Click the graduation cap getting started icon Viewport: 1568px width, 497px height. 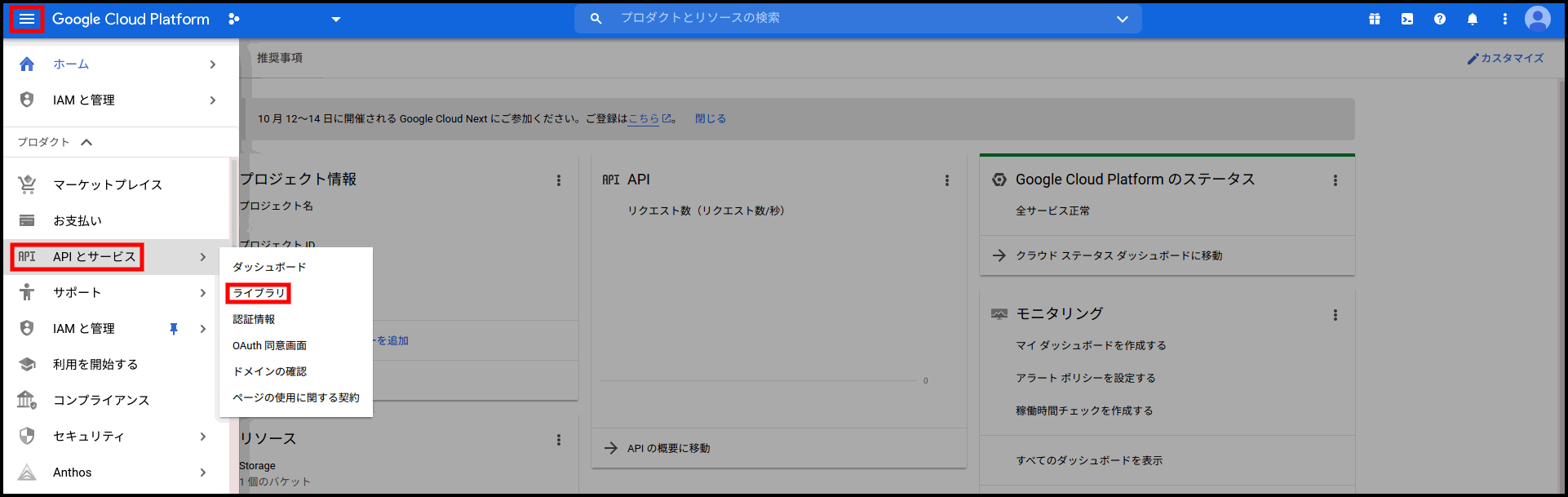(x=27, y=364)
